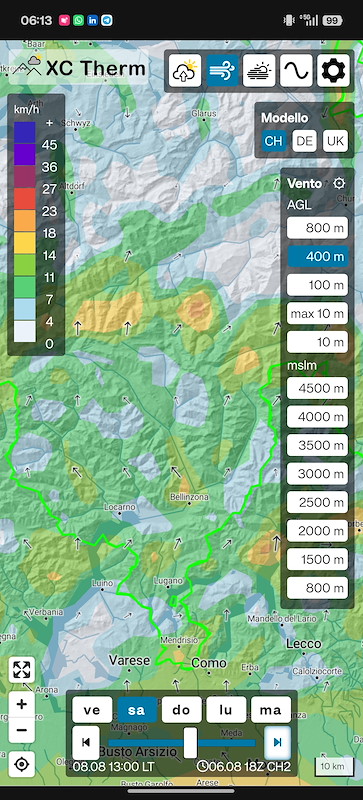Skip to the last forecast time step
This screenshot has height=800, width=363.
pos(277,742)
